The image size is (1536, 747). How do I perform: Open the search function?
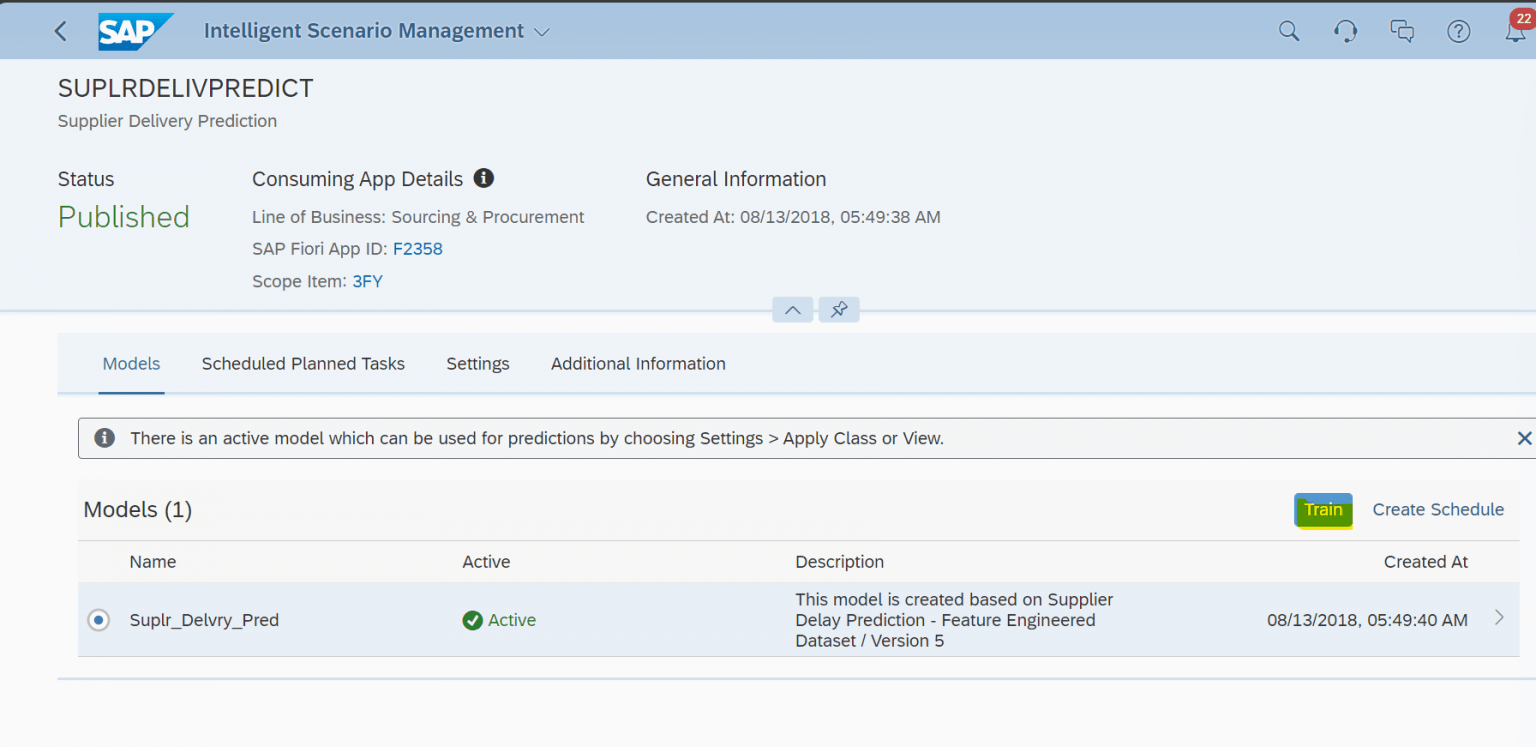pyautogui.click(x=1288, y=31)
